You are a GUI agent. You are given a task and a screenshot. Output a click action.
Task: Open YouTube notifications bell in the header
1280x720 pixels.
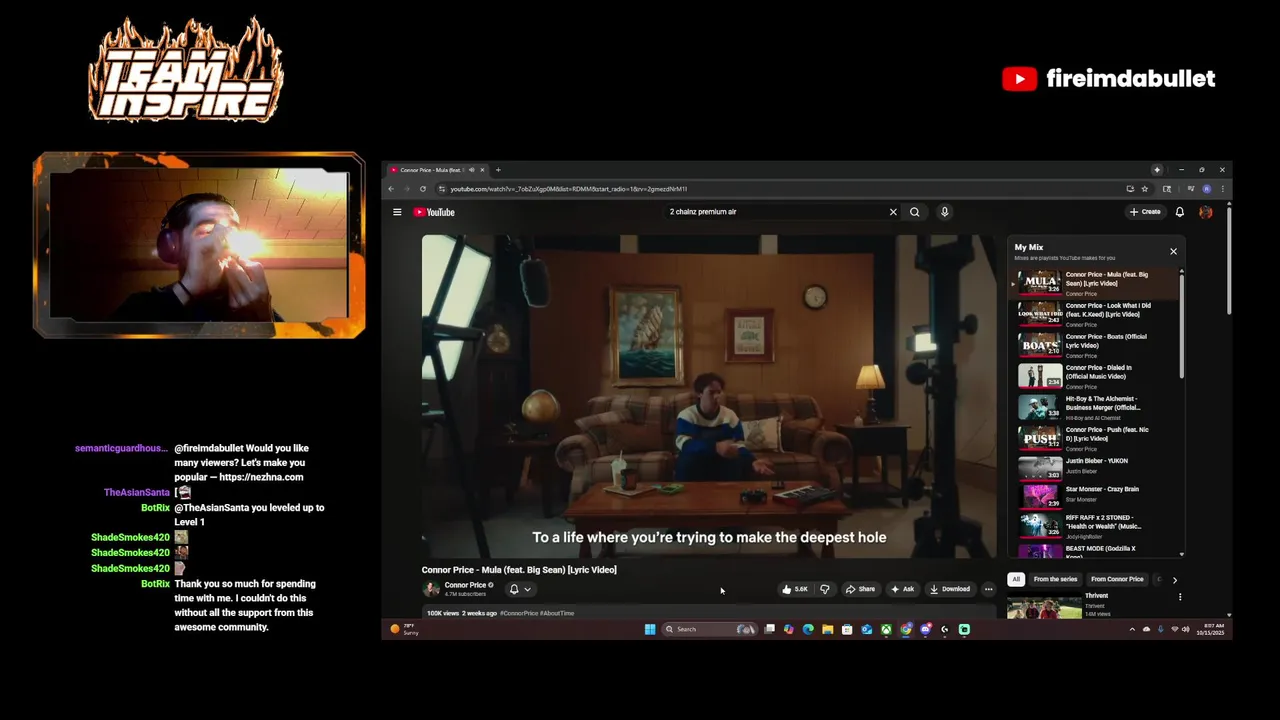point(1180,212)
